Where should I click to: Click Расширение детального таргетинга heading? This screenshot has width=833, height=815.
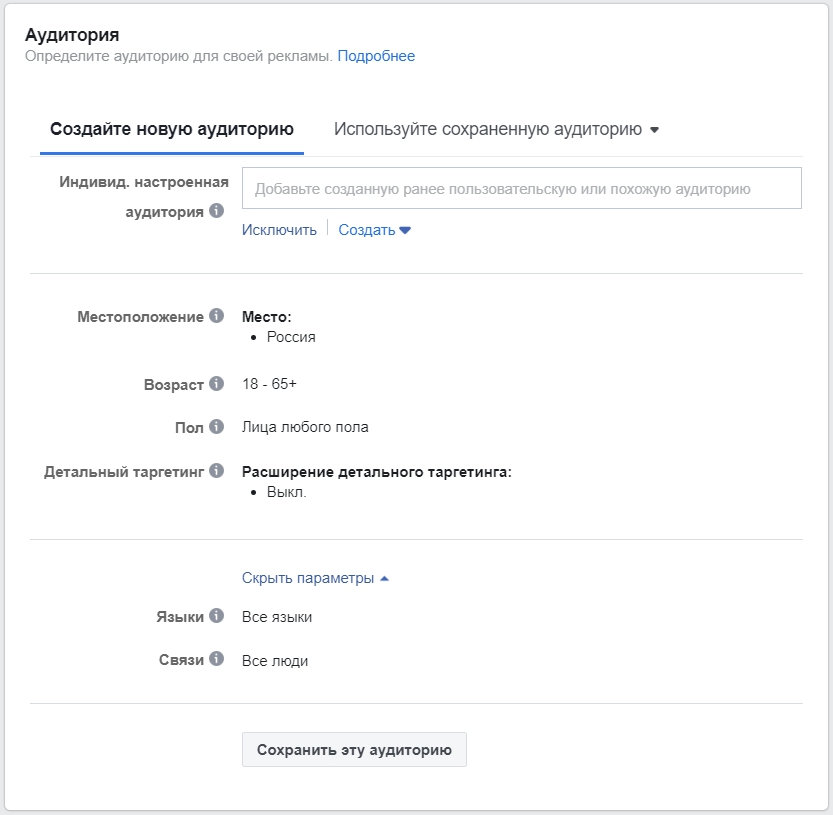pyautogui.click(x=377, y=472)
